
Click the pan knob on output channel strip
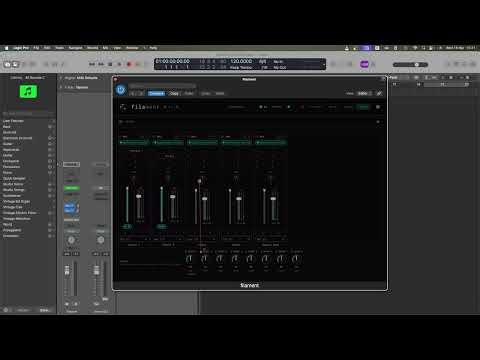click(101, 240)
